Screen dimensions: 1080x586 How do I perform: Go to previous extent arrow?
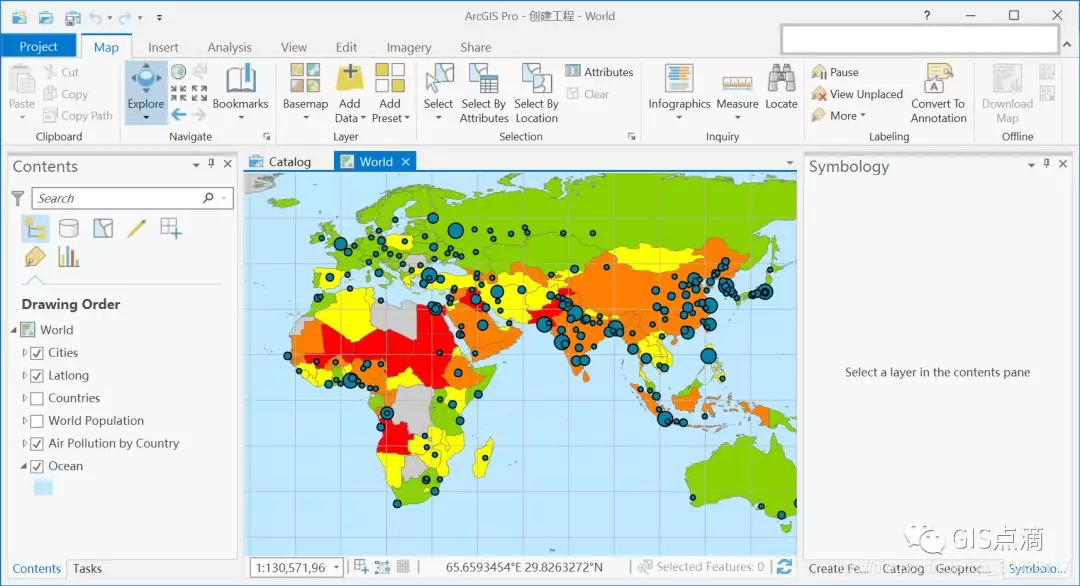point(178,115)
